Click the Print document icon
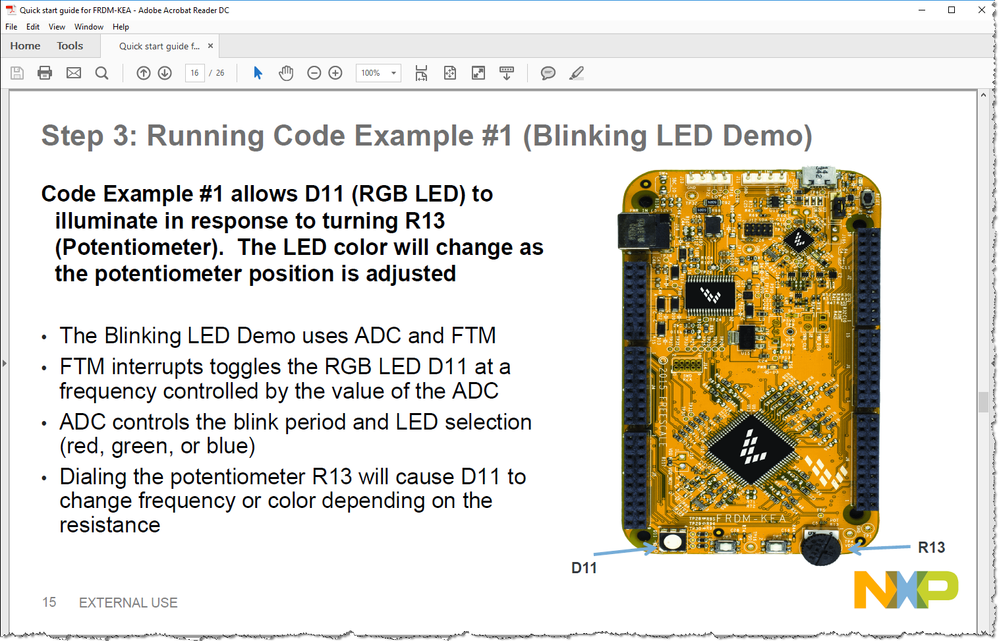 click(x=44, y=72)
